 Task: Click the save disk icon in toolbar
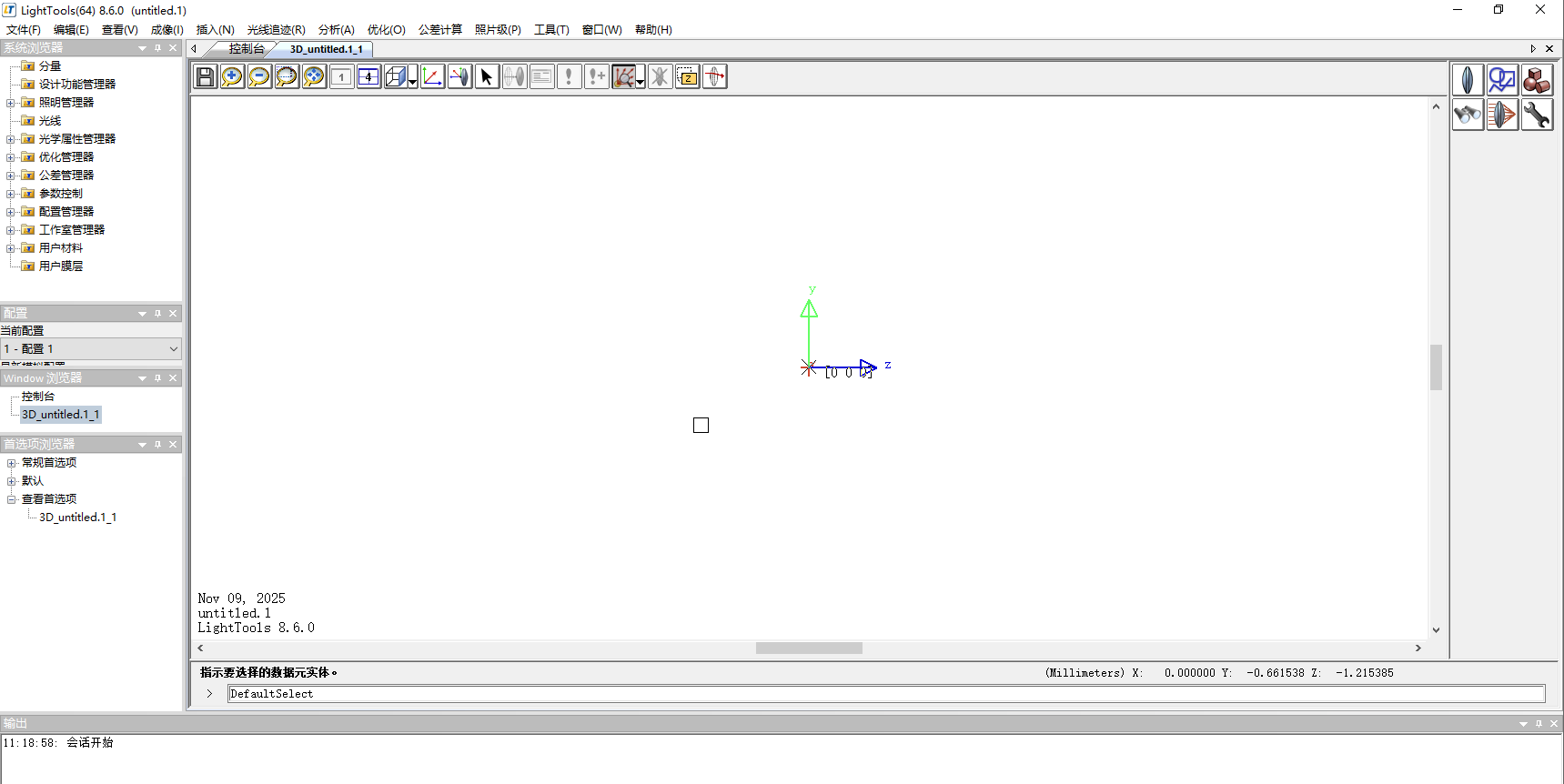click(x=206, y=77)
